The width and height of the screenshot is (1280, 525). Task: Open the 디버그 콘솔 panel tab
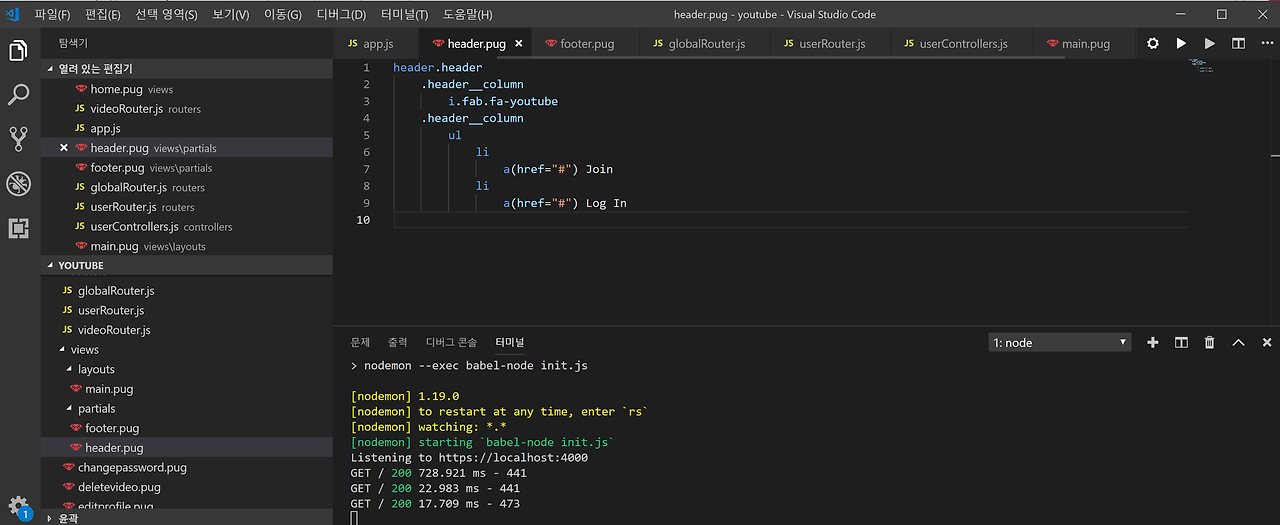[x=452, y=342]
